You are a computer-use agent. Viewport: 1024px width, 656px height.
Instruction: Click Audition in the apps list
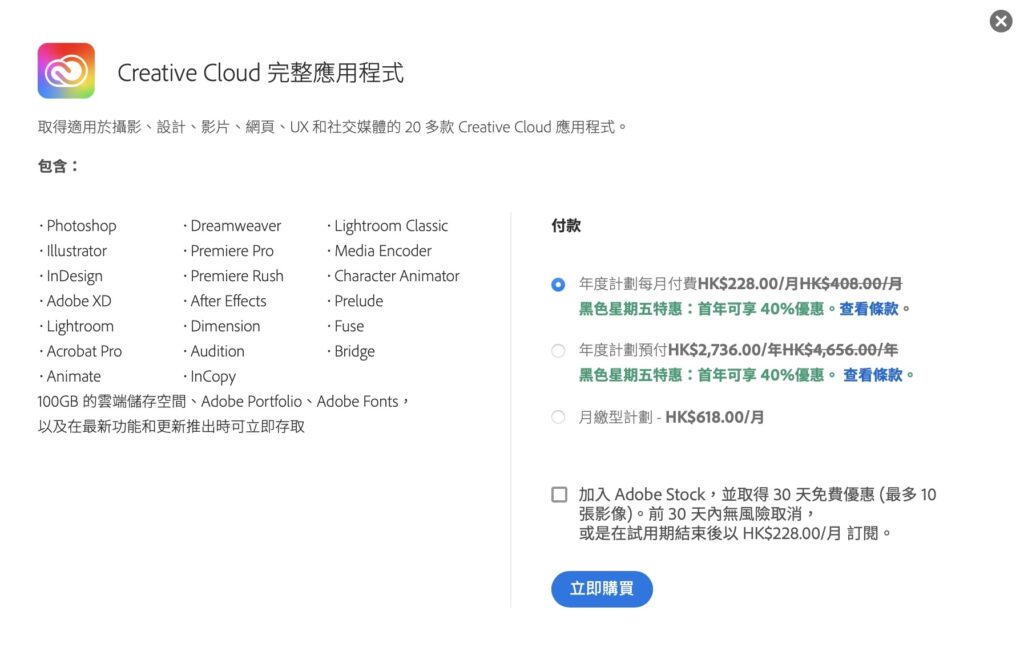pos(217,352)
